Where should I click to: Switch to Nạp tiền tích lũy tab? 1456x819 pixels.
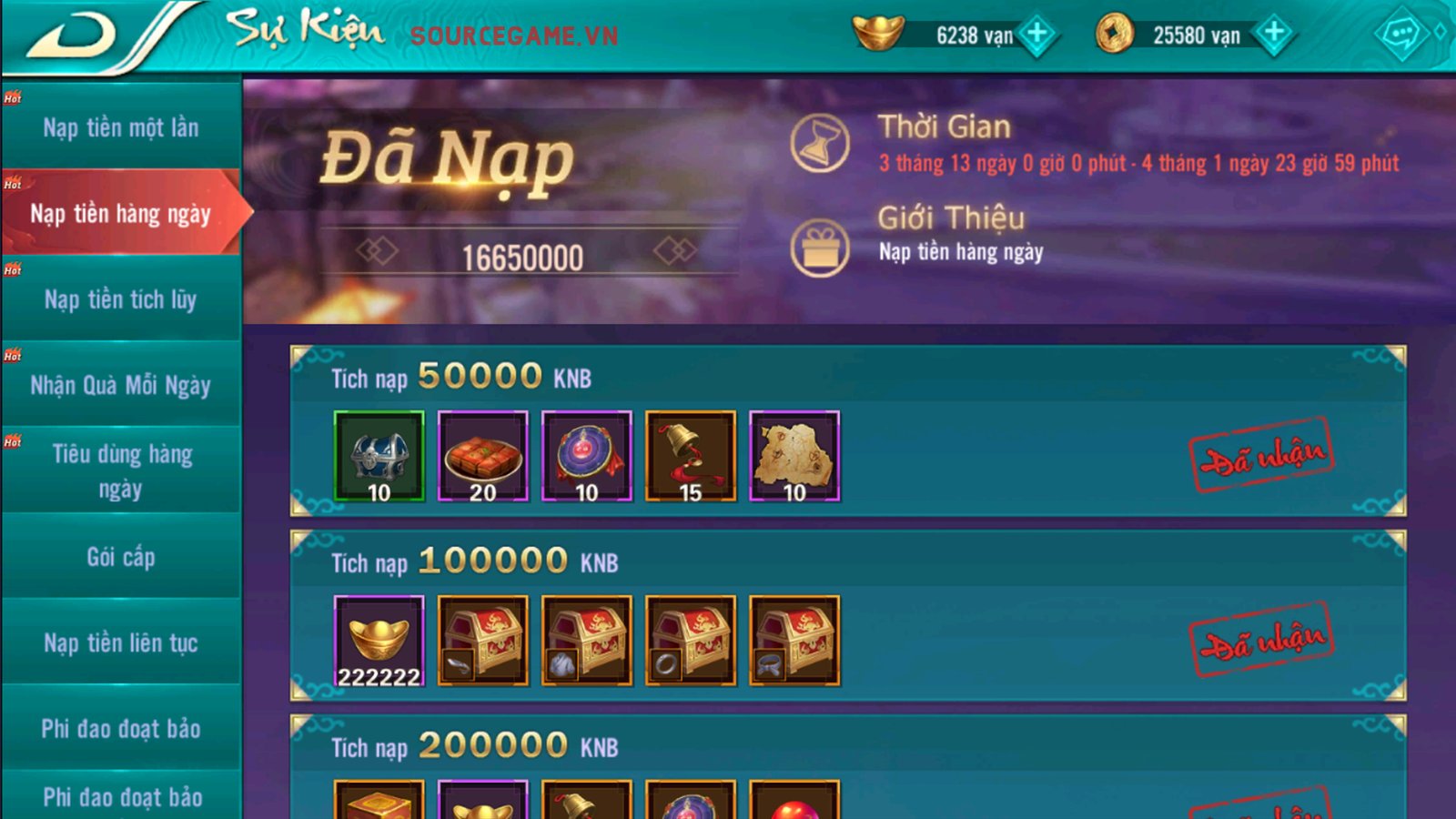point(121,298)
